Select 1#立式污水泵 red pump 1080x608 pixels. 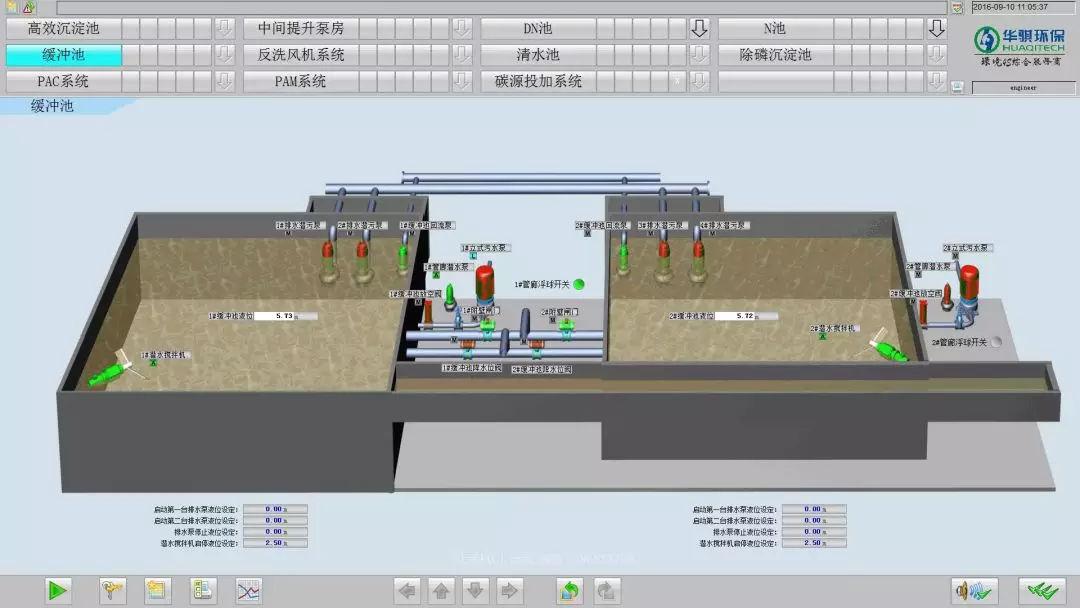tap(485, 284)
